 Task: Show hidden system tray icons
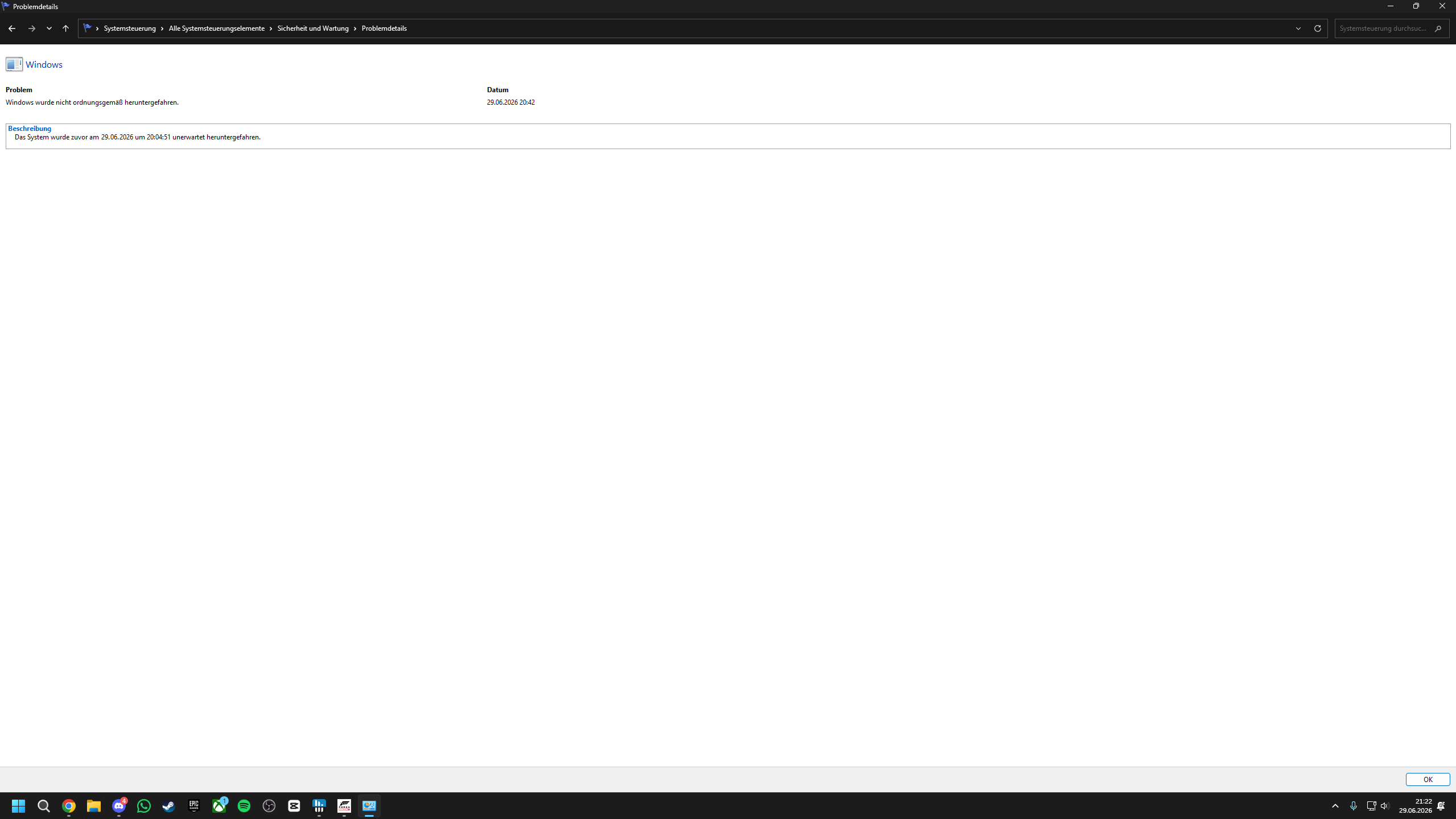(x=1335, y=806)
